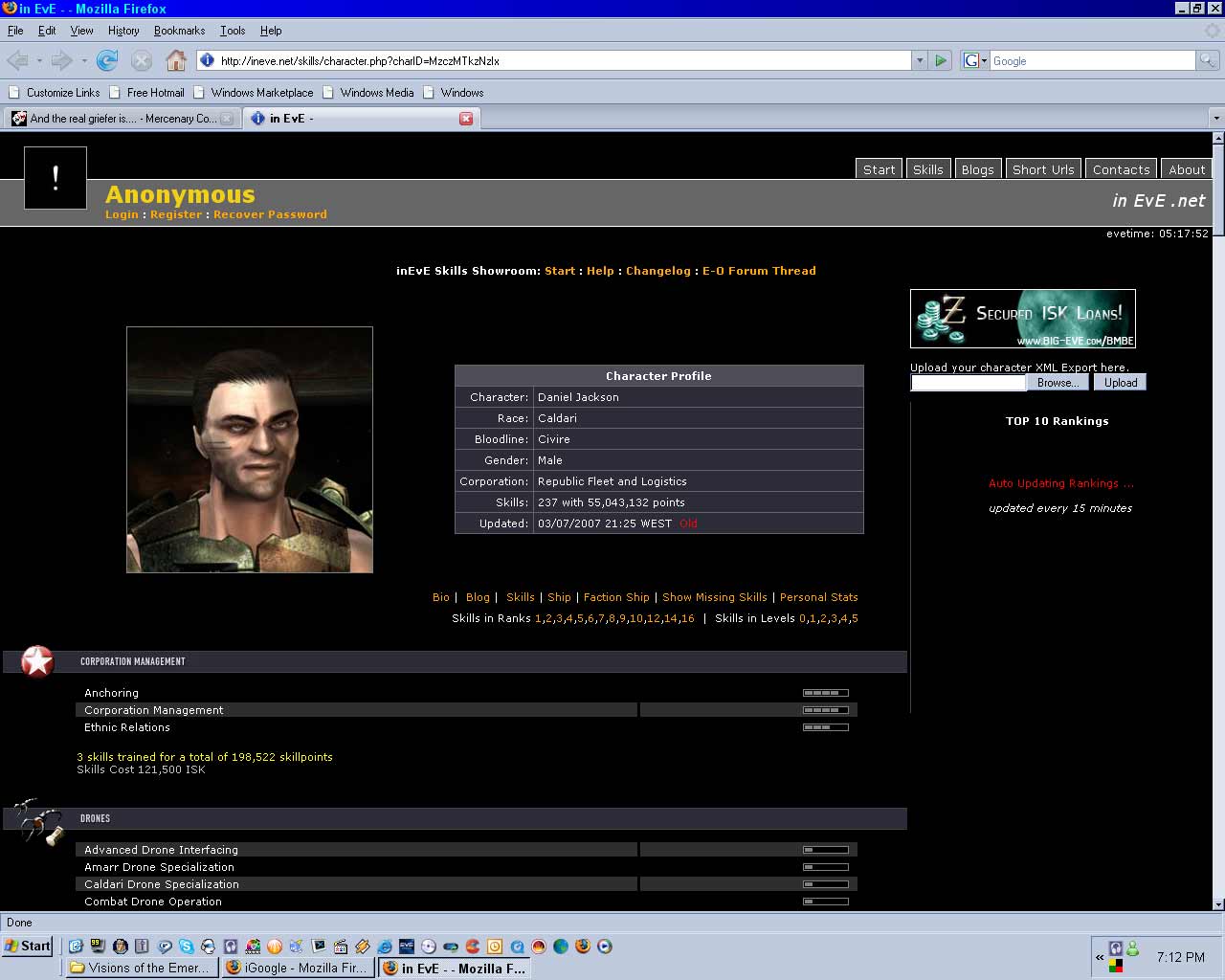Open the Back history dropdown arrow

pyautogui.click(x=39, y=60)
